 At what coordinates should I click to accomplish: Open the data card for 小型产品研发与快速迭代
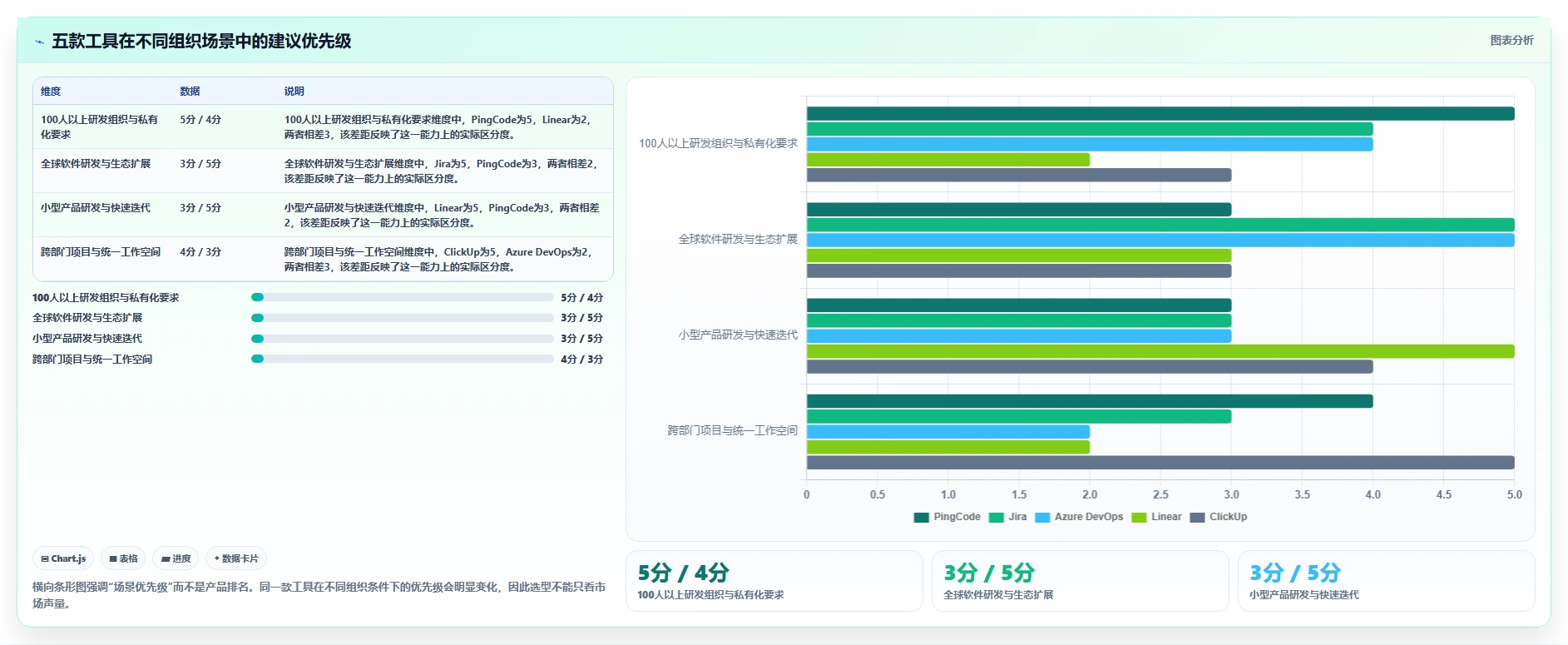pyautogui.click(x=1387, y=581)
